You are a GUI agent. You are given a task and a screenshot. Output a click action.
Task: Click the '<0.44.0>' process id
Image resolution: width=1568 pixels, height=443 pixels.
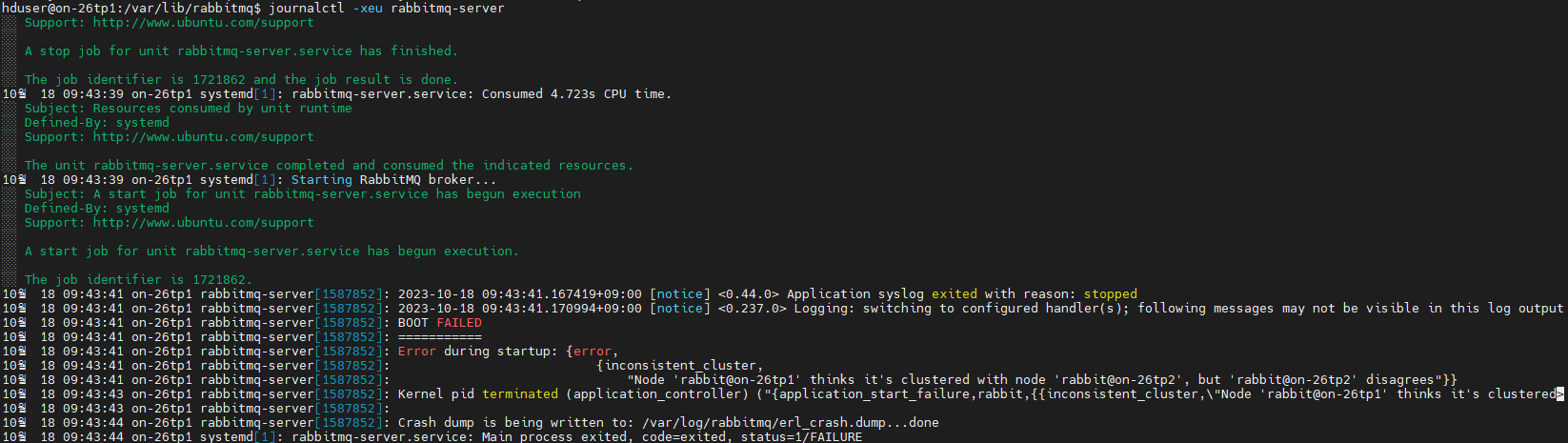(748, 293)
